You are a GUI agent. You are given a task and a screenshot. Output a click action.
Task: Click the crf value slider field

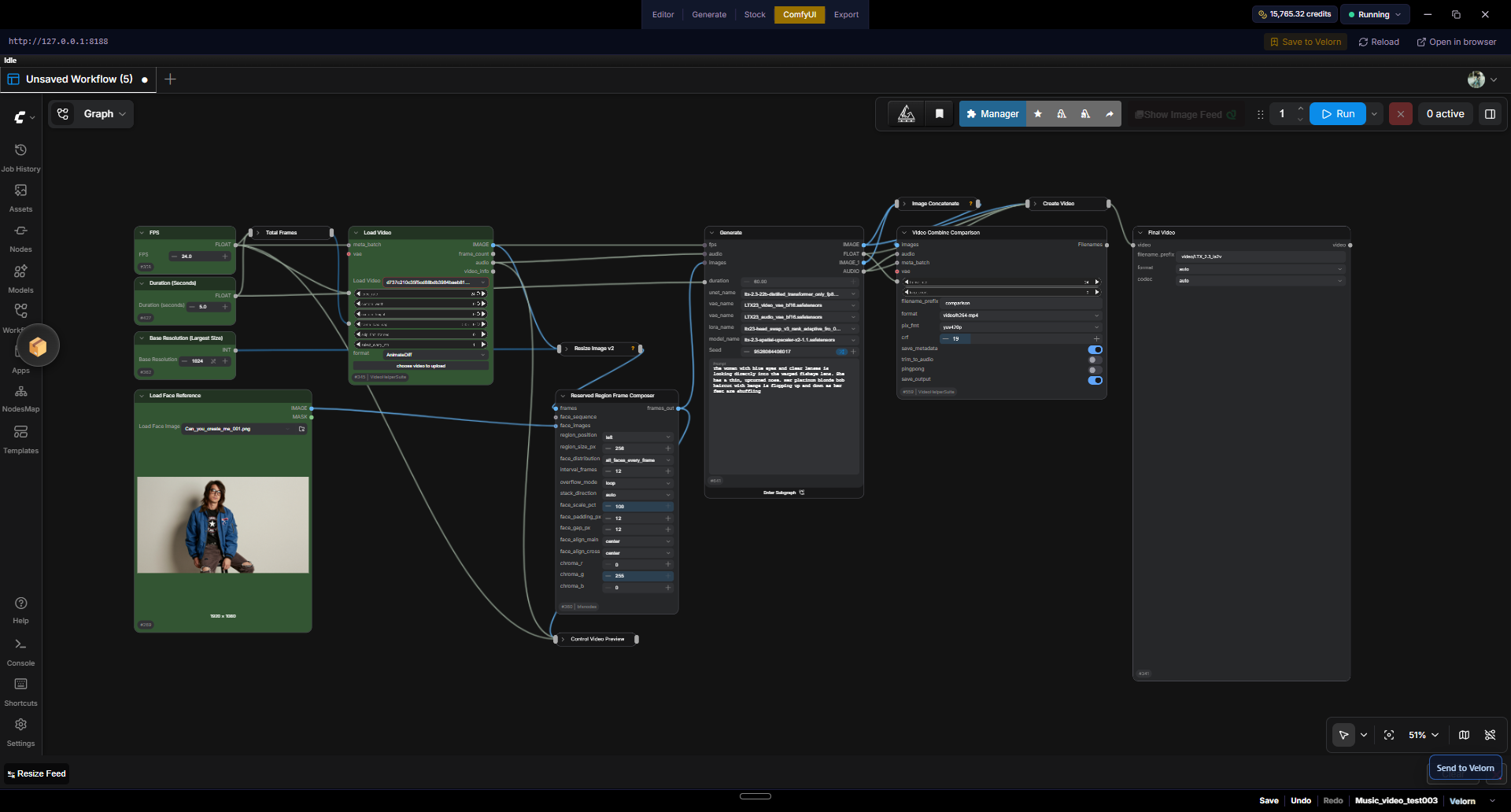(x=1021, y=338)
